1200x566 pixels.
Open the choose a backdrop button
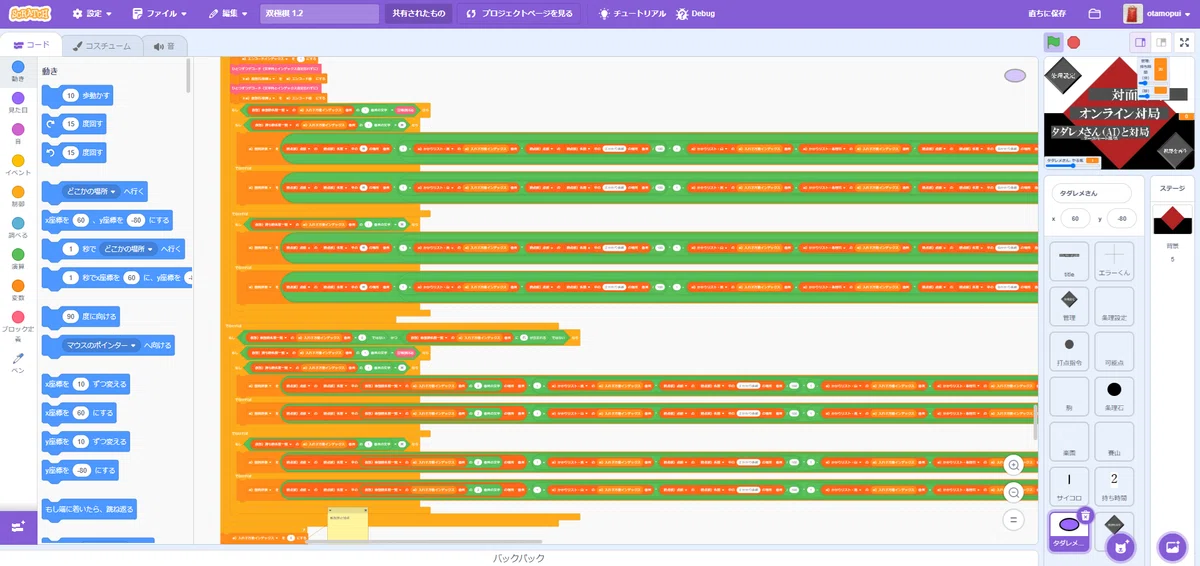coord(1170,547)
